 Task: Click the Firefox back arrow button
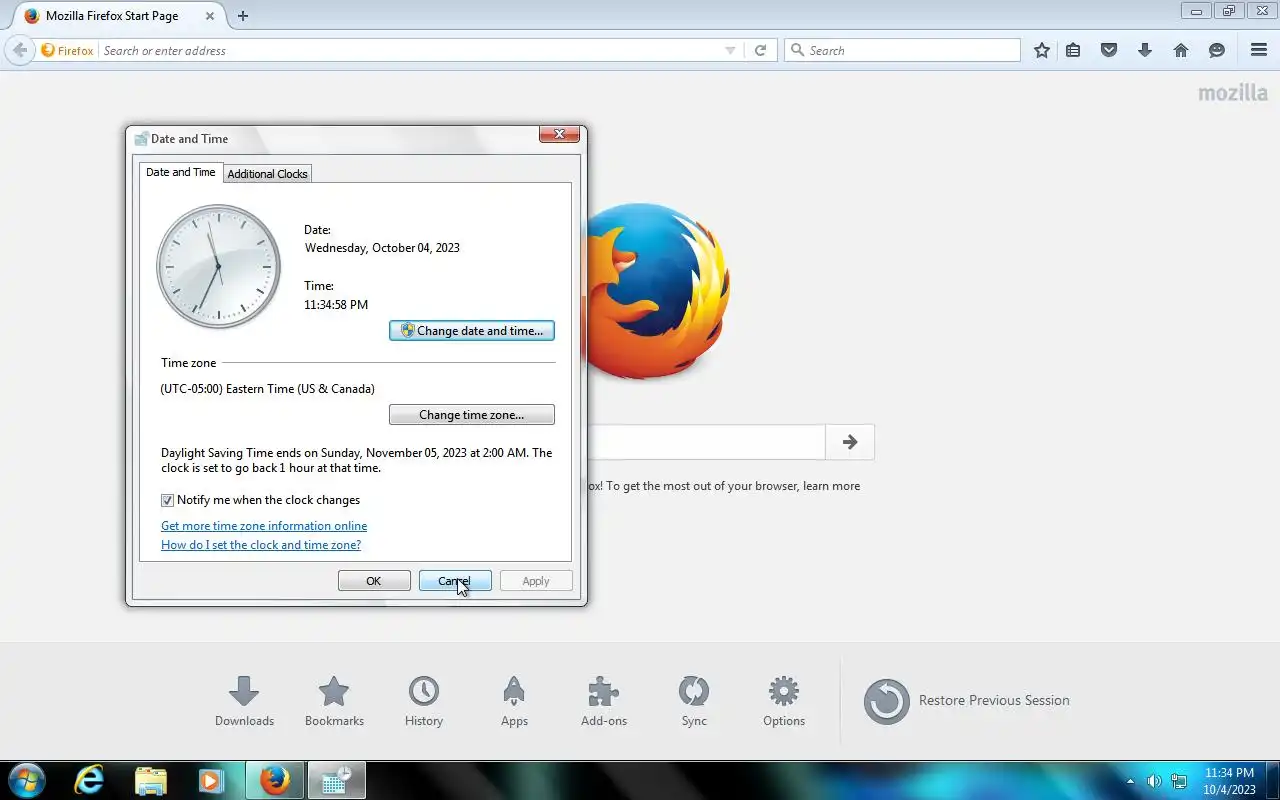tap(19, 50)
